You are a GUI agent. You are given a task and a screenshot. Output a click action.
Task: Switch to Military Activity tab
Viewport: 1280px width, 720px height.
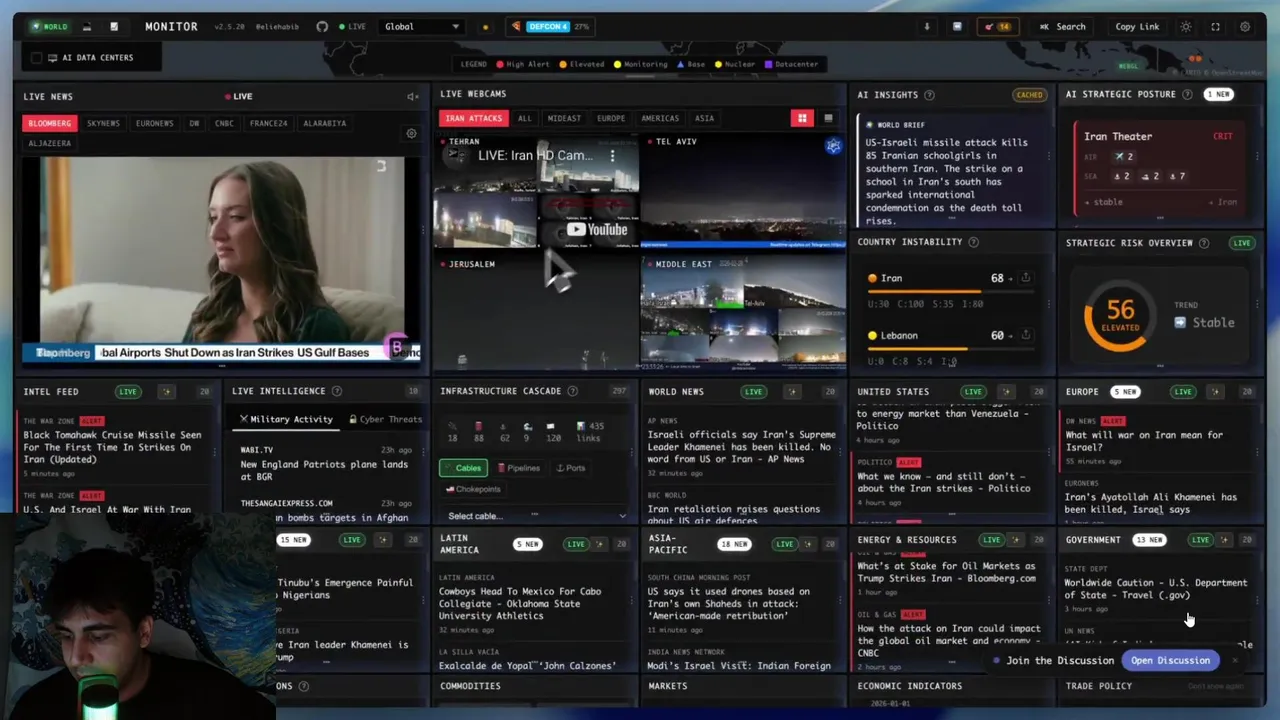pyautogui.click(x=286, y=419)
